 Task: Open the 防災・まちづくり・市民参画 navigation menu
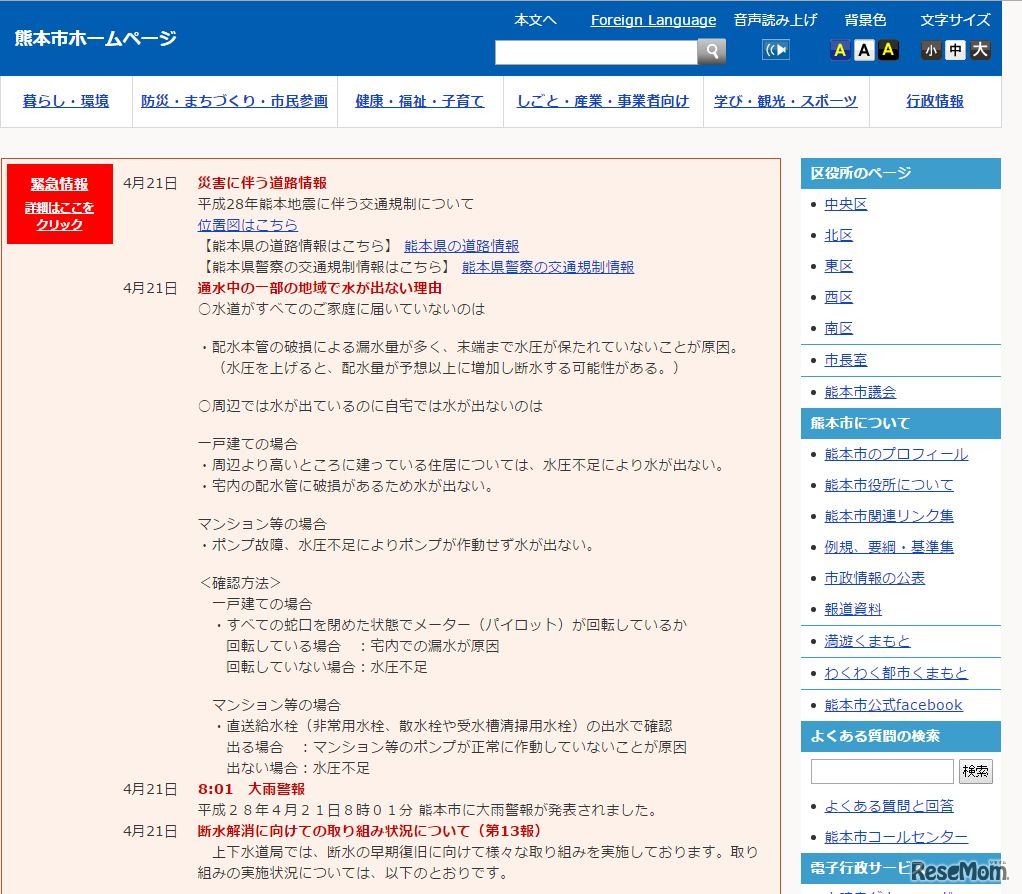[x=234, y=101]
